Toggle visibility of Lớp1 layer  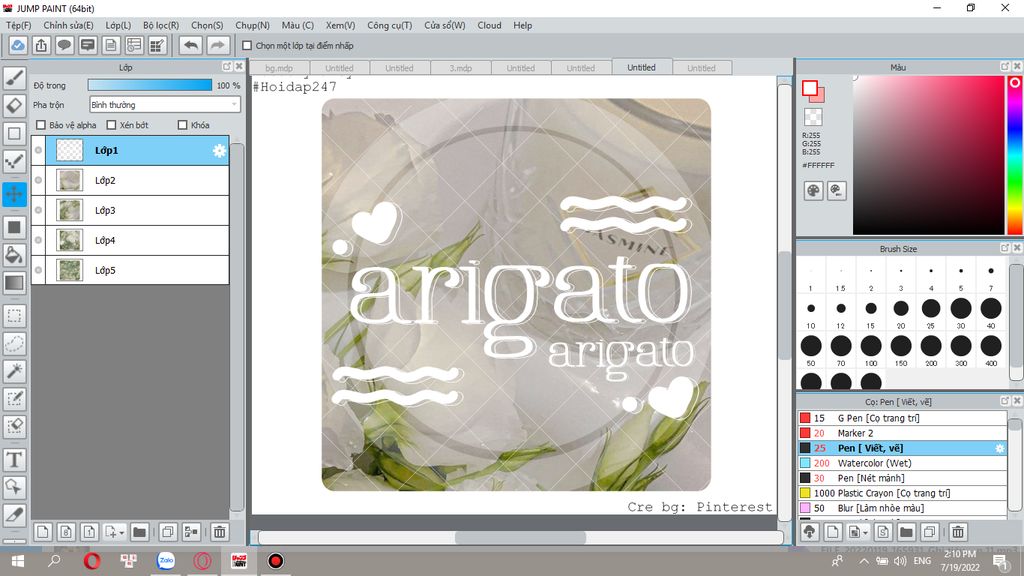39,150
